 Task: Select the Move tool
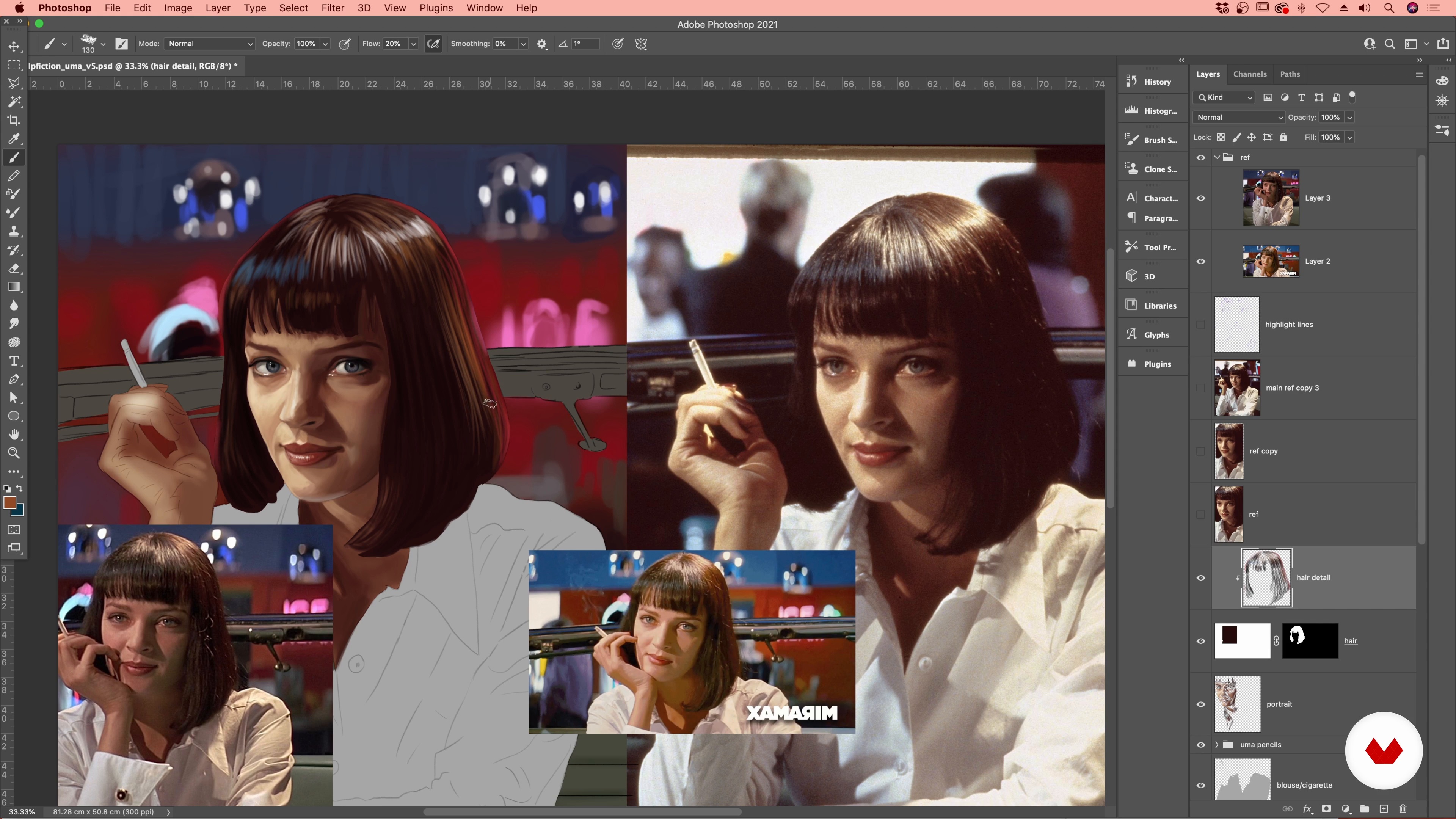pyautogui.click(x=14, y=46)
